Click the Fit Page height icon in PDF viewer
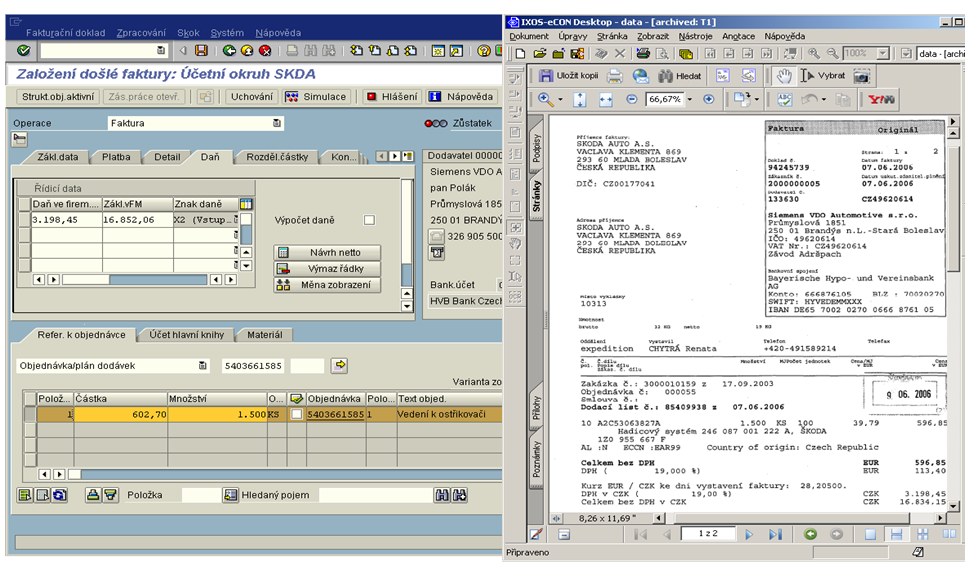Image resolution: width=970 pixels, height=563 pixels. 580,99
